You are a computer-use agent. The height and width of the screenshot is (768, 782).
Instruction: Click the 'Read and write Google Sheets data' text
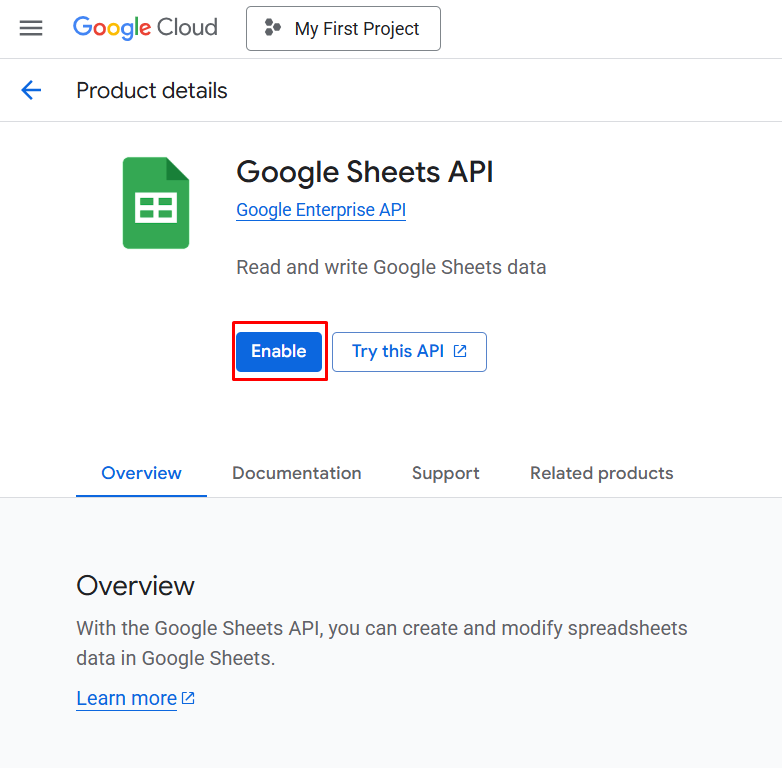pos(391,267)
